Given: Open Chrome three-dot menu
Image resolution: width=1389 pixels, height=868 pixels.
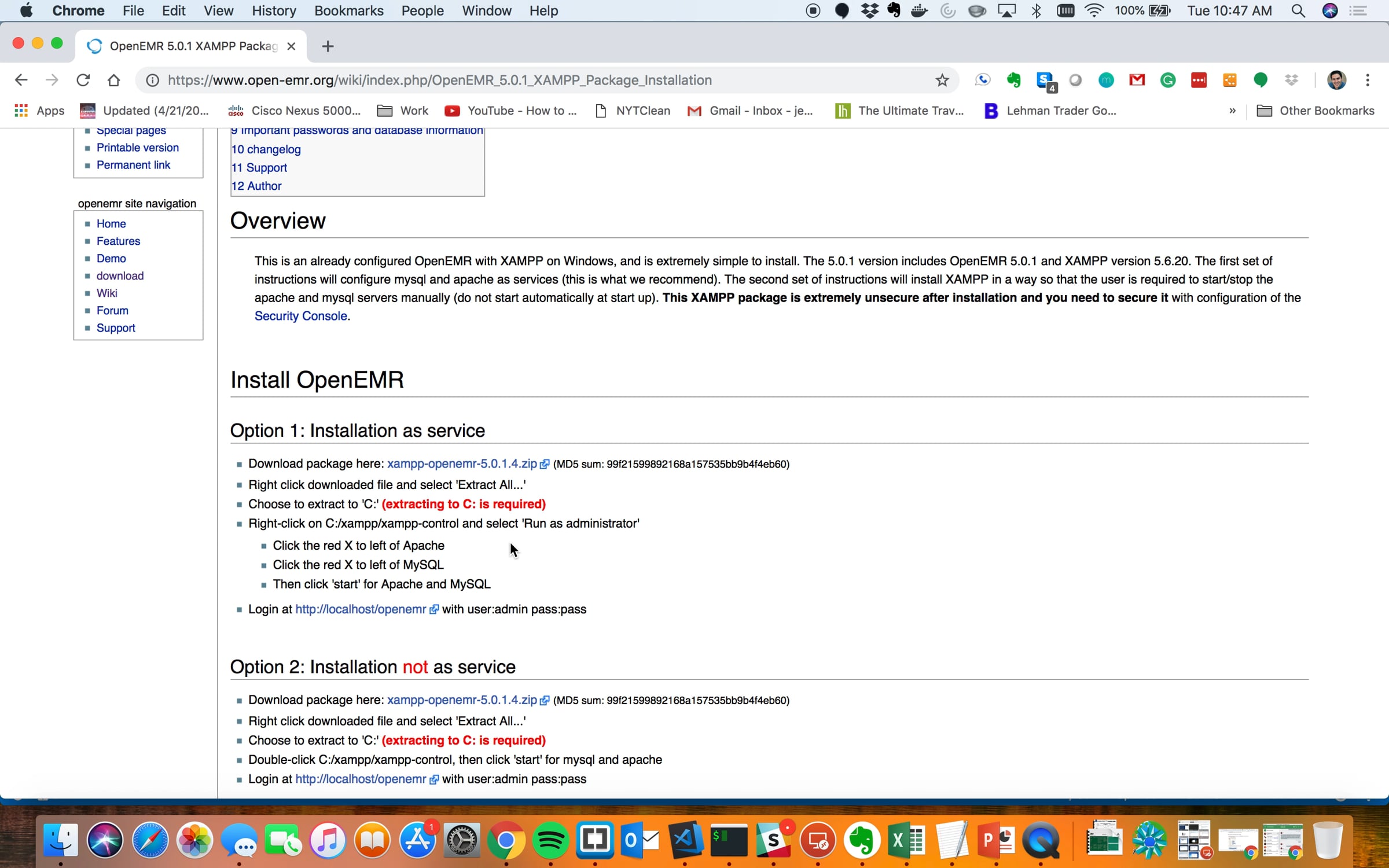Looking at the screenshot, I should pyautogui.click(x=1368, y=80).
